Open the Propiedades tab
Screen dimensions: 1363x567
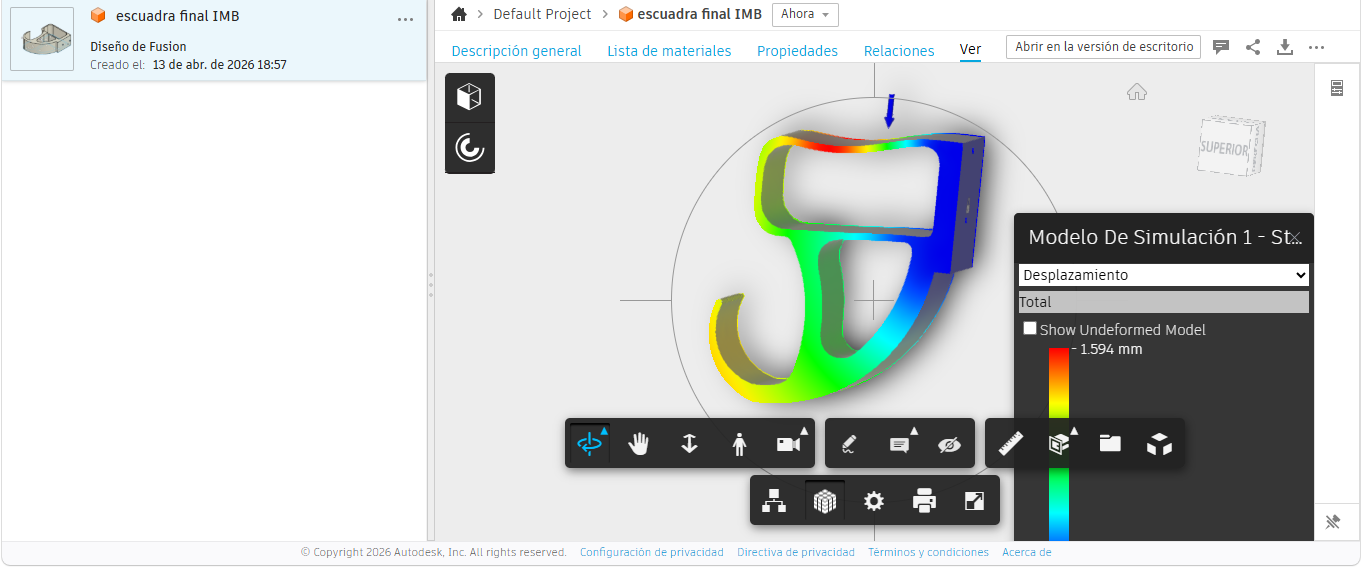(797, 51)
